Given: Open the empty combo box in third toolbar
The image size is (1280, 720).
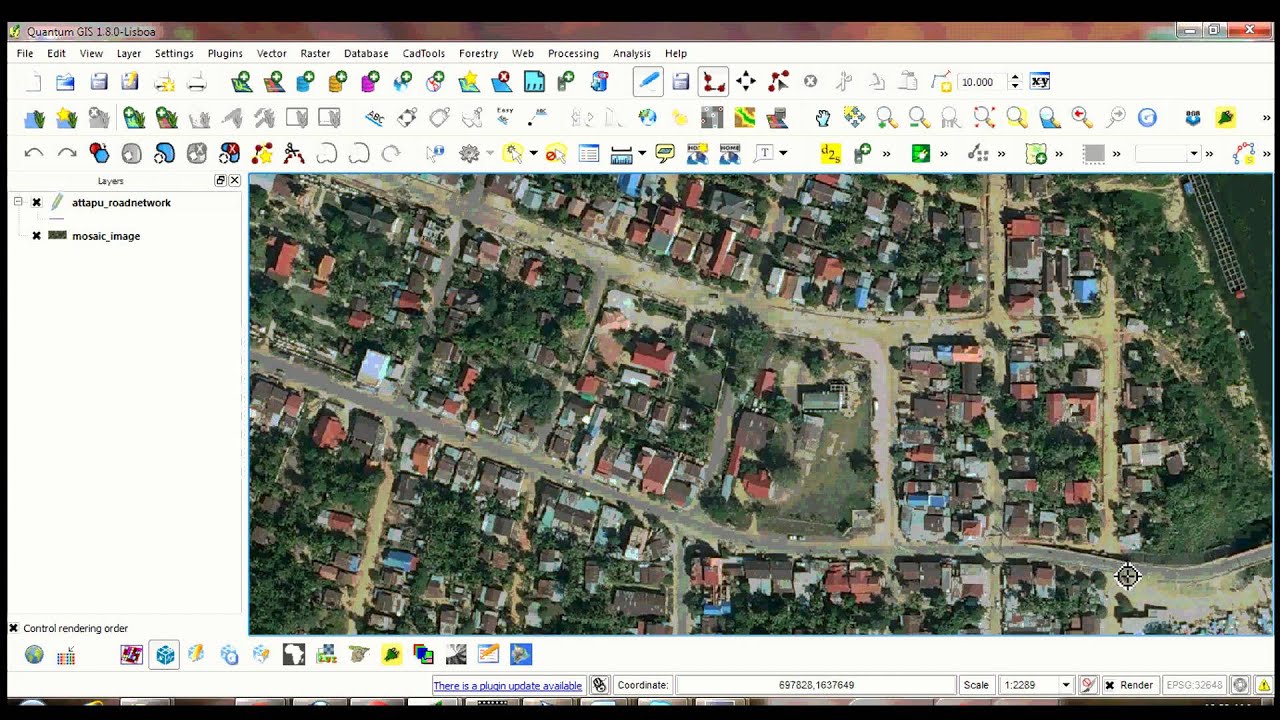Looking at the screenshot, I should pos(1167,154).
